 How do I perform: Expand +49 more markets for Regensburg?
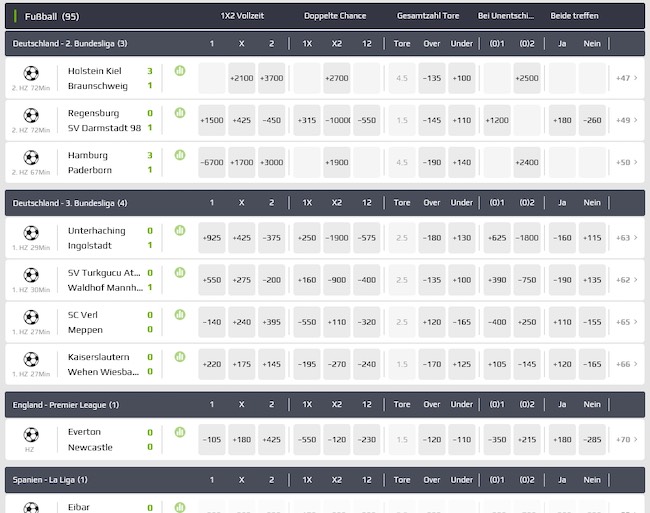point(626,120)
